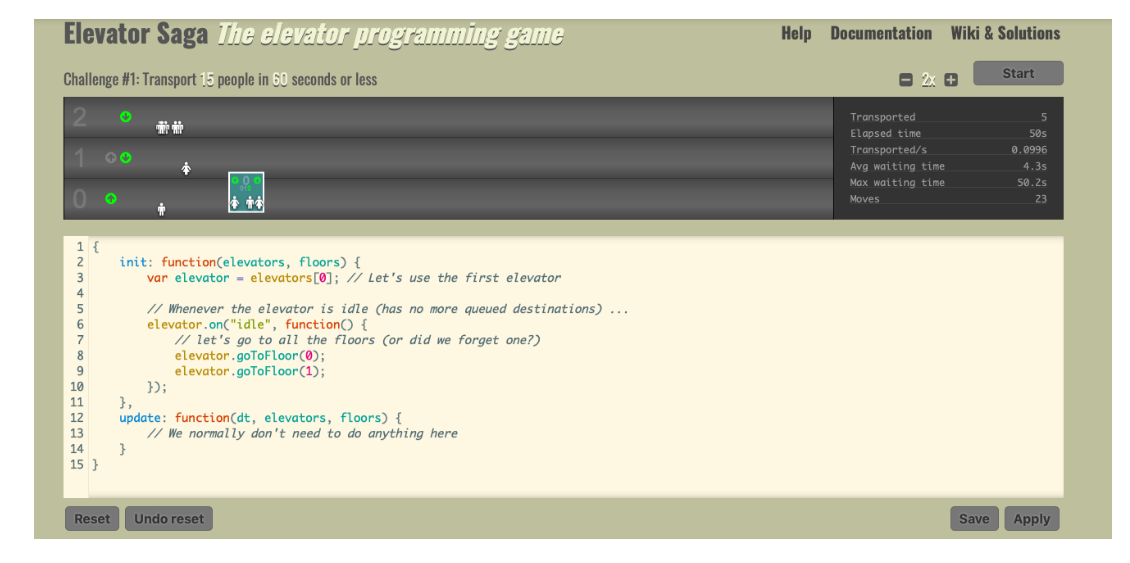Click the passenger waiting on floor 0
The image size is (1130, 563).
[162, 209]
